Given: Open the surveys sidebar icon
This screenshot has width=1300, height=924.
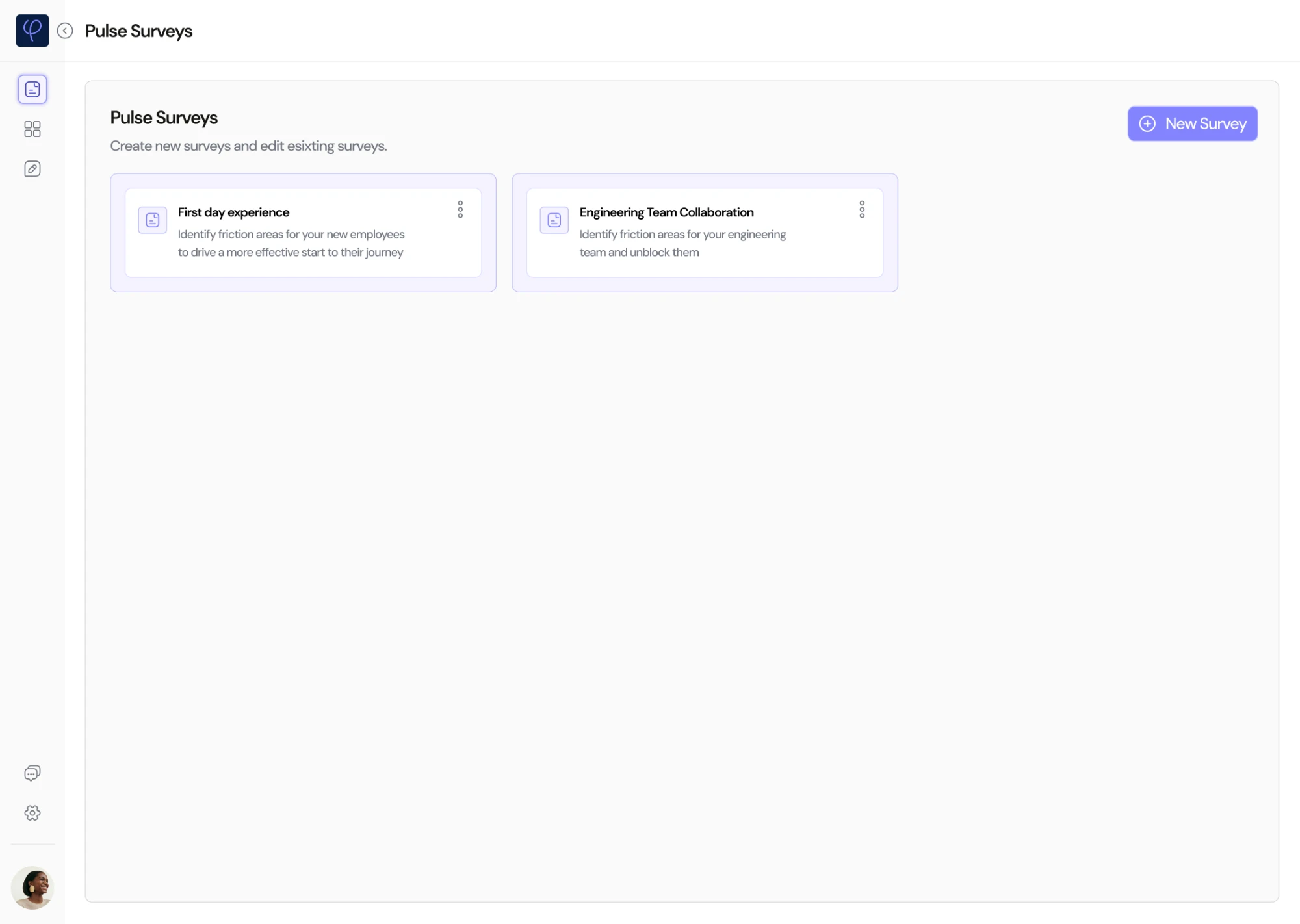Looking at the screenshot, I should 32,89.
